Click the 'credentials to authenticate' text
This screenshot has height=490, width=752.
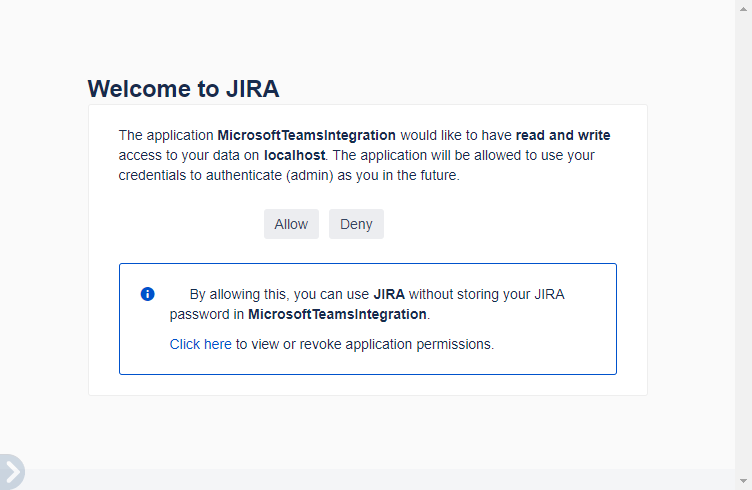pyautogui.click(x=200, y=175)
